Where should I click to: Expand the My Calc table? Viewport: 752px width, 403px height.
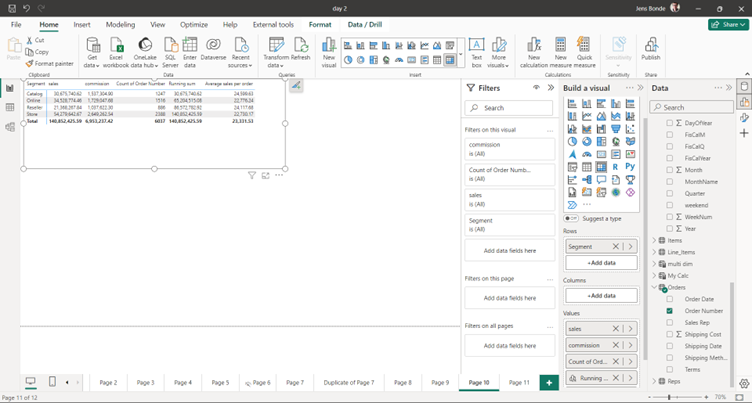[655, 276]
